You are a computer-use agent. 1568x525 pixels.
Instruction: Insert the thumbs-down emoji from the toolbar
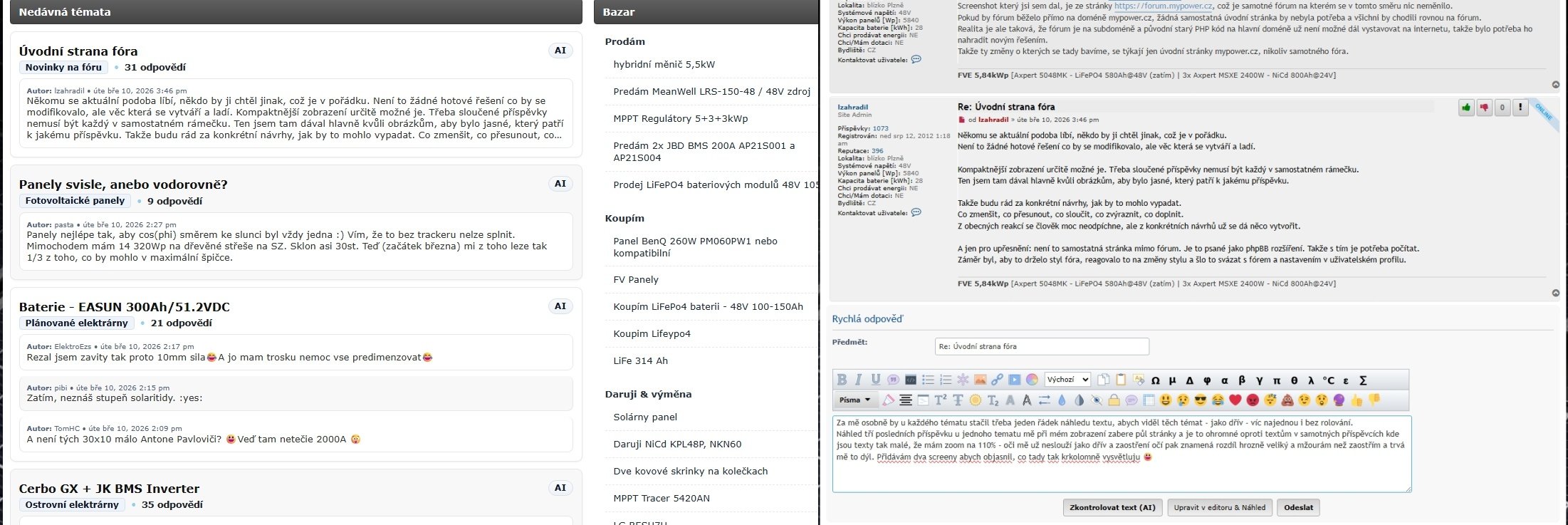pyautogui.click(x=1374, y=400)
